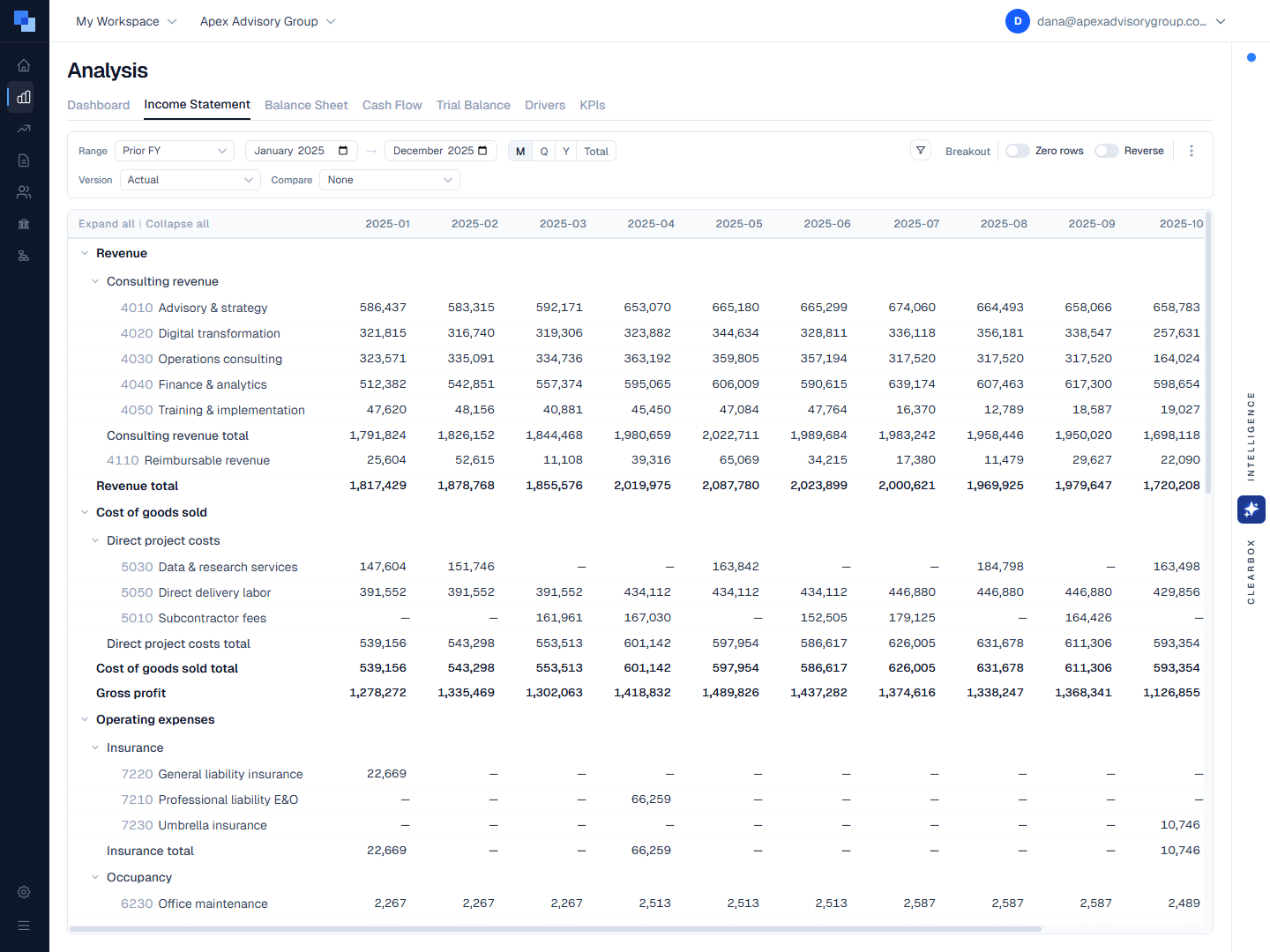Click the hamburger menu at sidebar bottom
The width and height of the screenshot is (1270, 952).
click(x=24, y=926)
